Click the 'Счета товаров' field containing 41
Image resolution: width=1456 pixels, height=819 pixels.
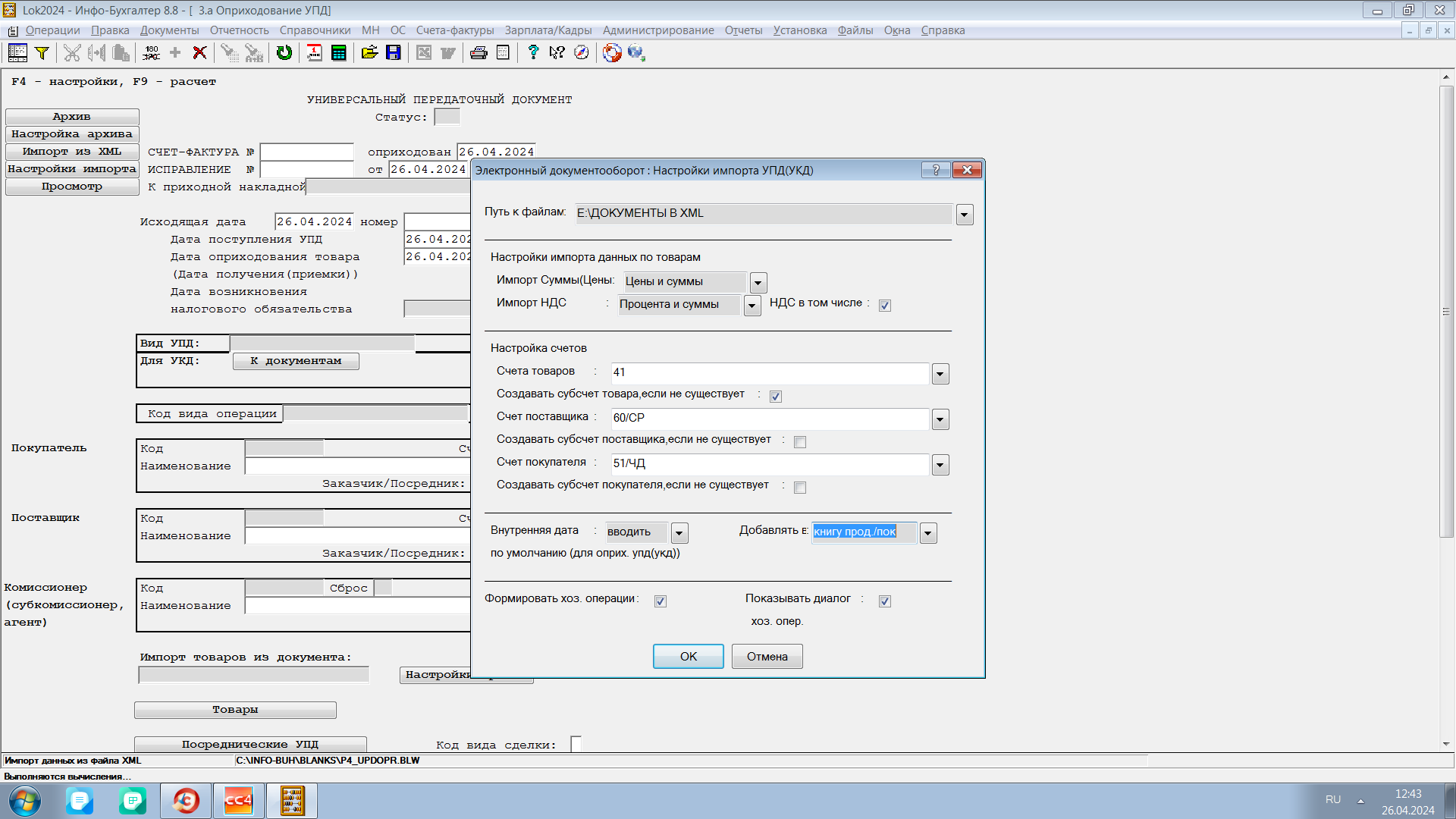[x=770, y=372]
